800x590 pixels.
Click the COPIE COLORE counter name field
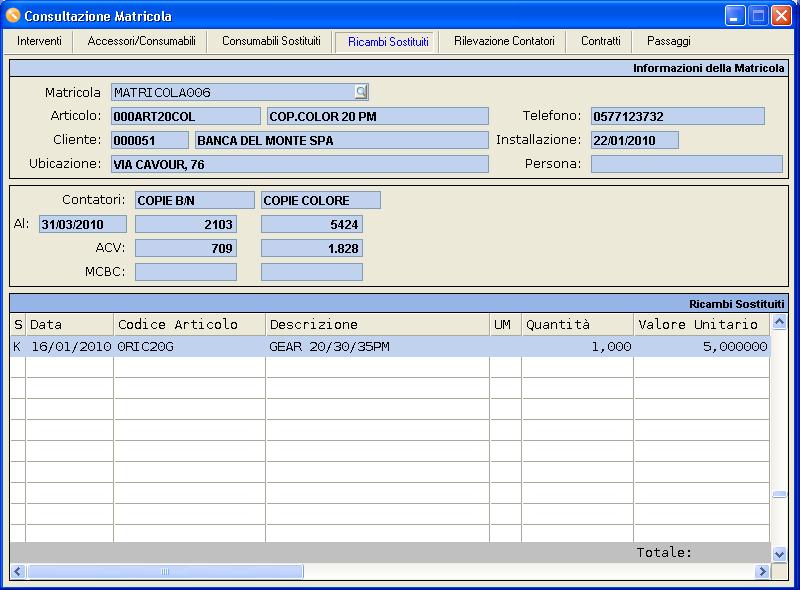320,200
